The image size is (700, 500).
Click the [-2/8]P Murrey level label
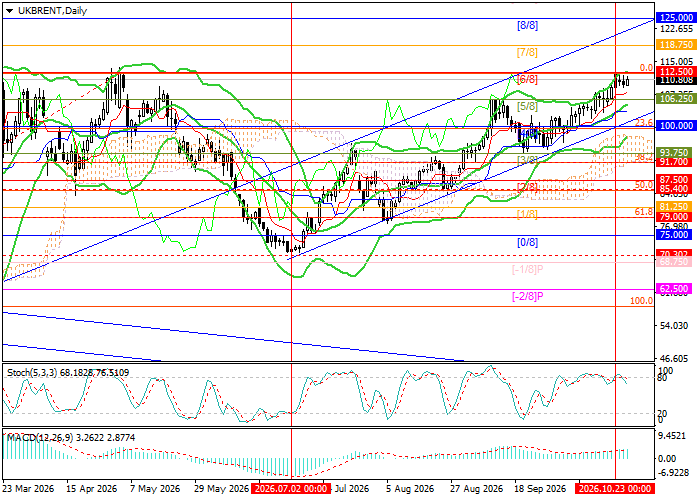(527, 296)
